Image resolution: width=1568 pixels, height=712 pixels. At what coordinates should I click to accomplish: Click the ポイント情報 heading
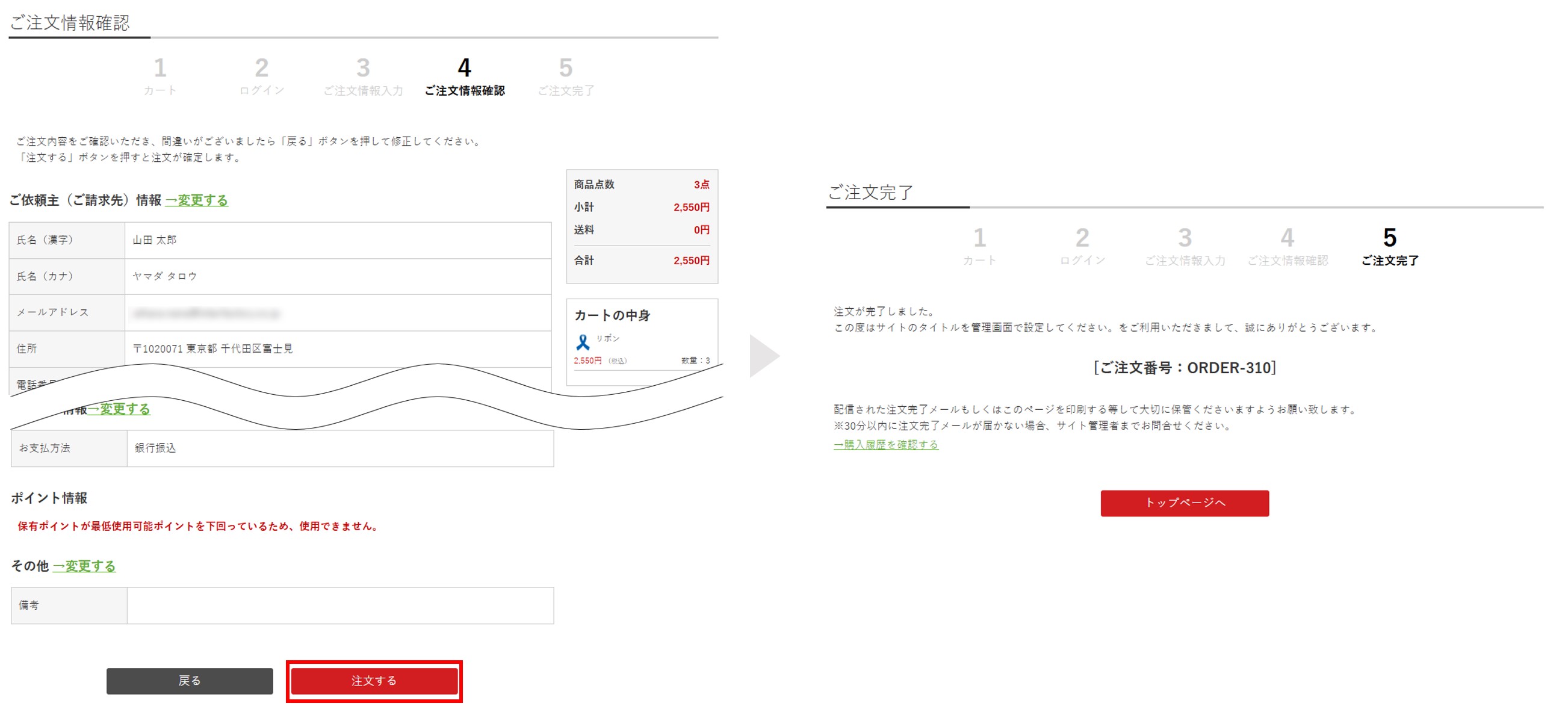coord(49,498)
